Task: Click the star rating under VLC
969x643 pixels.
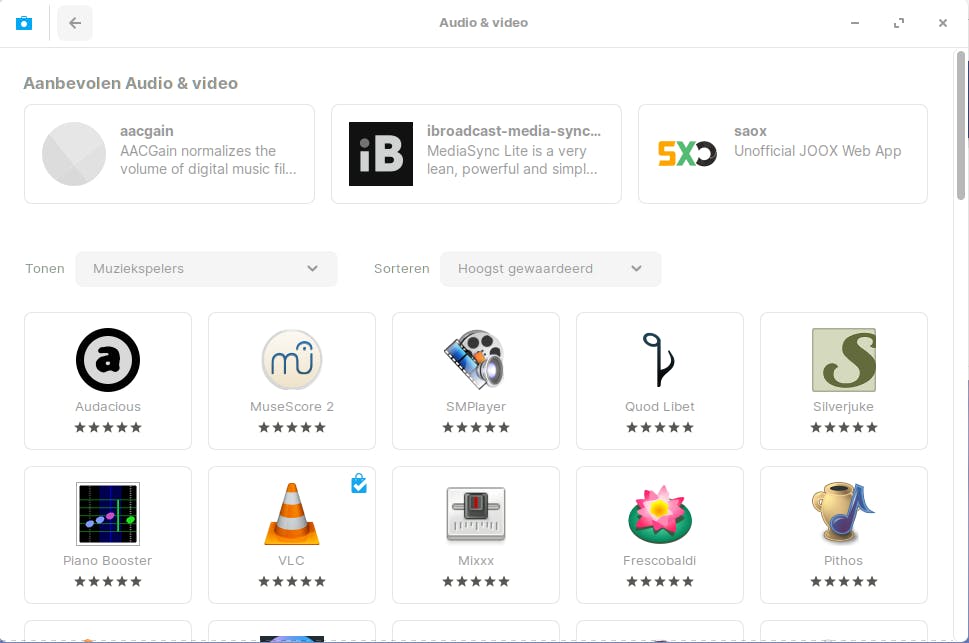Action: coord(292,581)
